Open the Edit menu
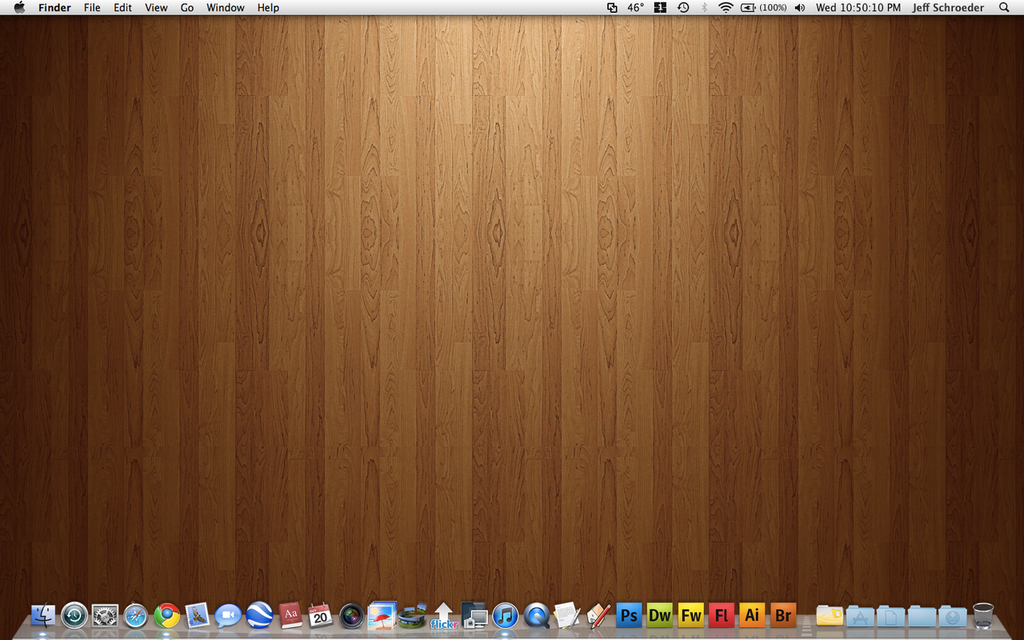Screen dimensions: 1024x640 pyautogui.click(x=123, y=7)
